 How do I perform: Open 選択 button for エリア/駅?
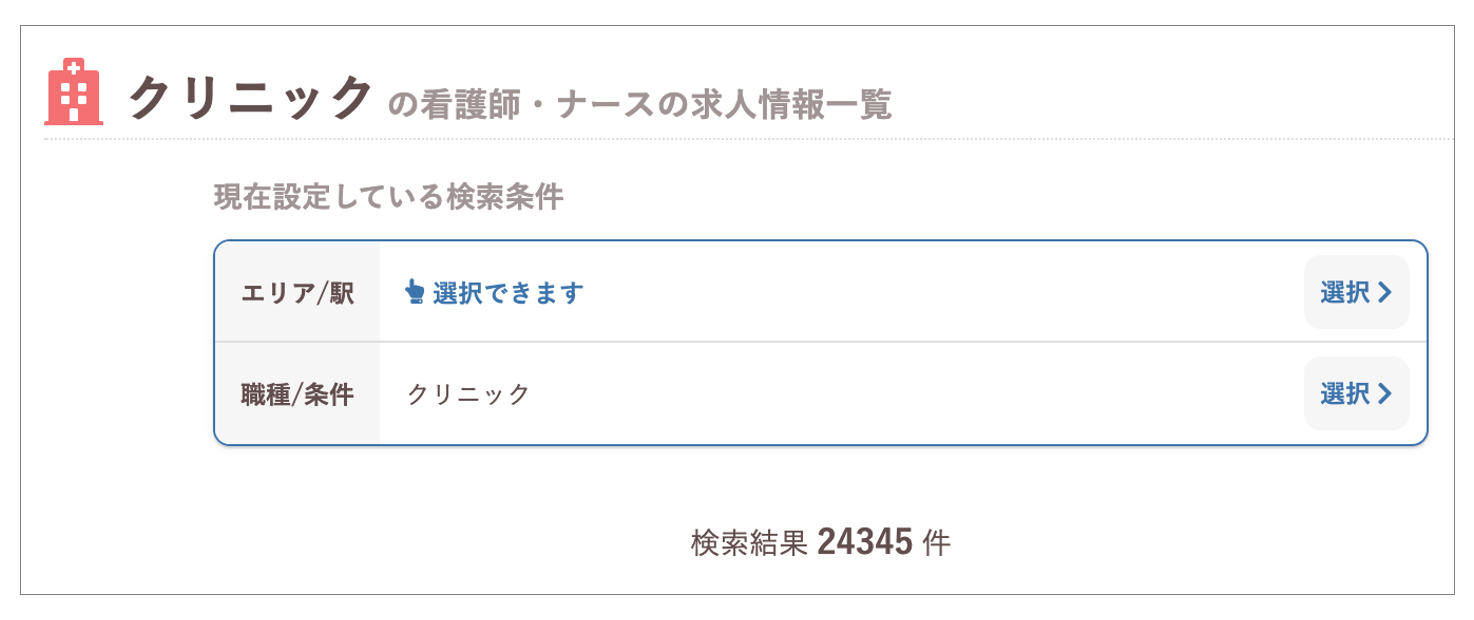[x=1357, y=292]
